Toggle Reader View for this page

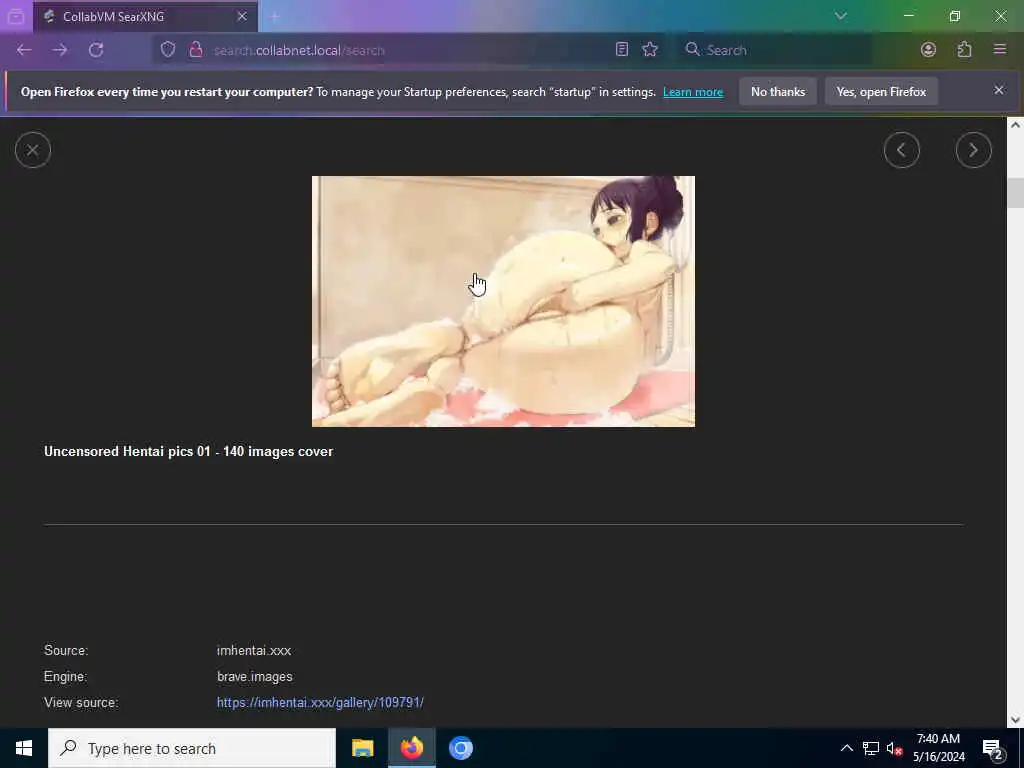(622, 50)
